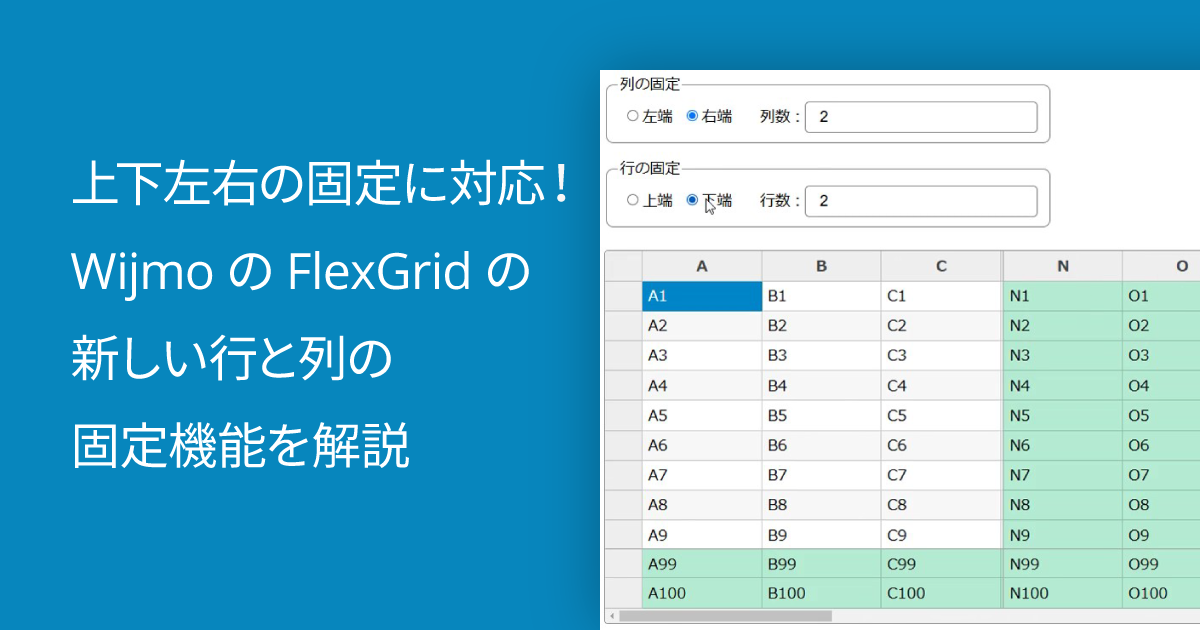Click frozen cell N1
Screen dimensions: 1200x630
pos(1062,295)
